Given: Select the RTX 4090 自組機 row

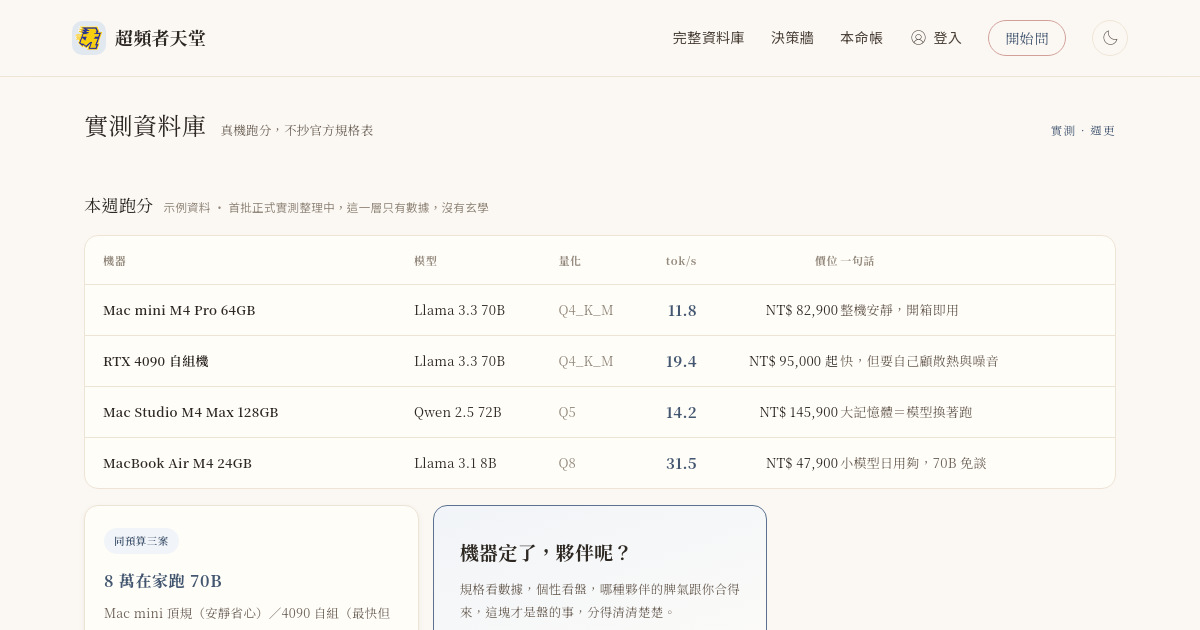Looking at the screenshot, I should click(x=600, y=361).
